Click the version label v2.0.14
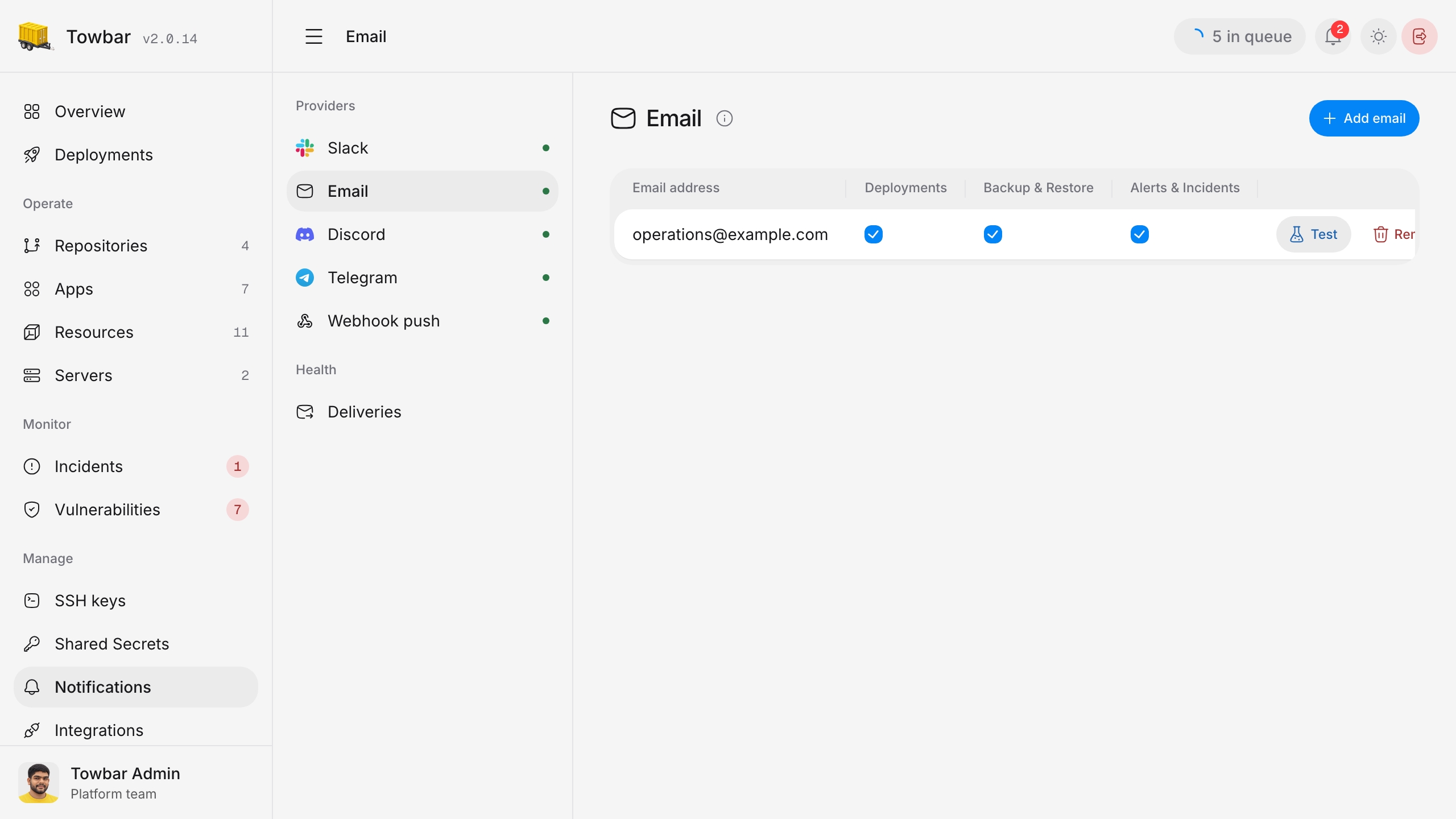This screenshot has width=1456, height=819. [170, 39]
